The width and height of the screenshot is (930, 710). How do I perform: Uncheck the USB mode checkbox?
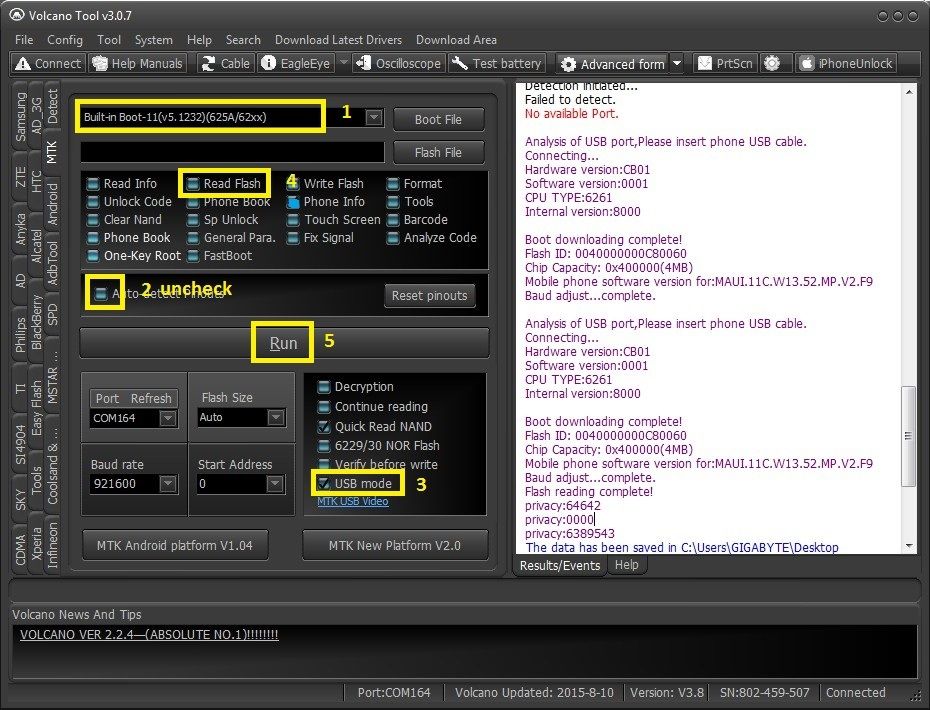pos(324,484)
